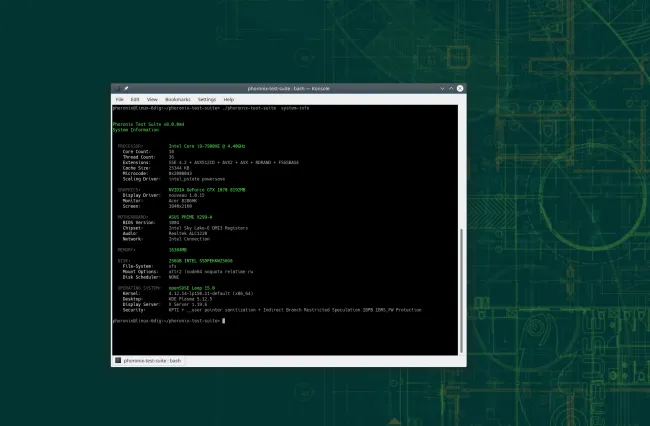Select the phoronix-test-suite : bash tab

(148, 361)
